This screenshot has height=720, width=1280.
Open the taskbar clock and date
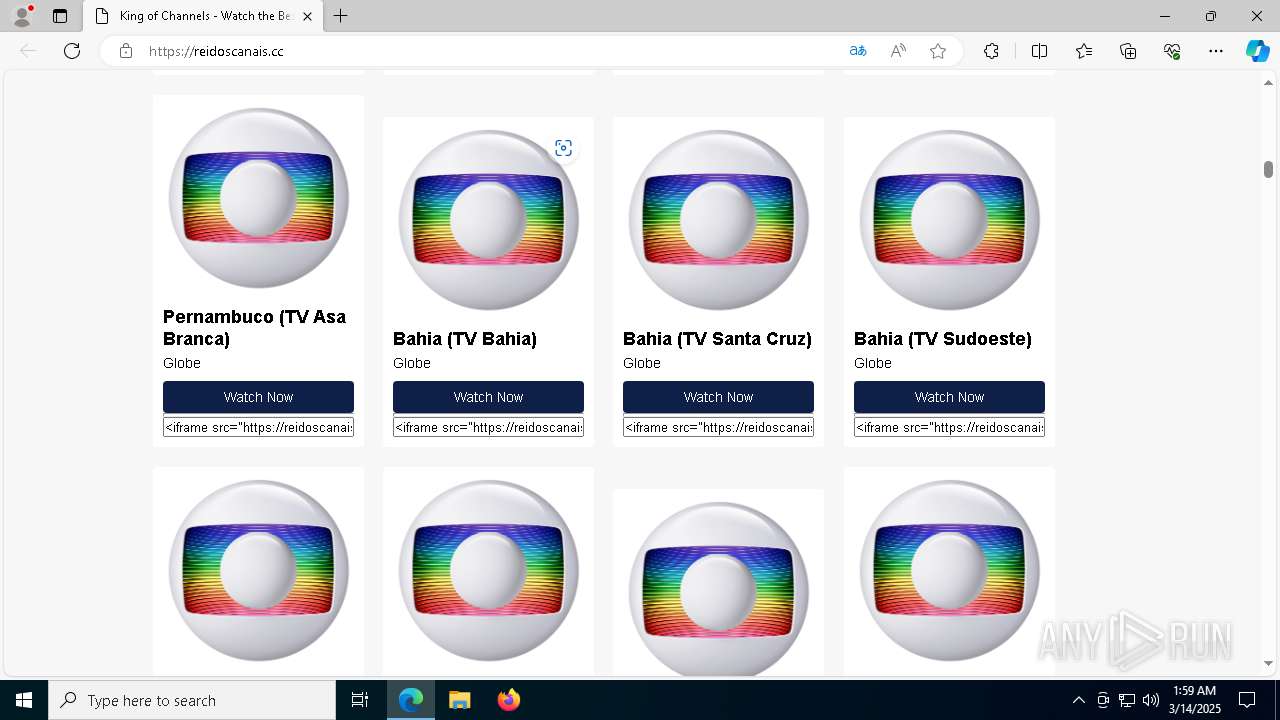[x=1194, y=700]
